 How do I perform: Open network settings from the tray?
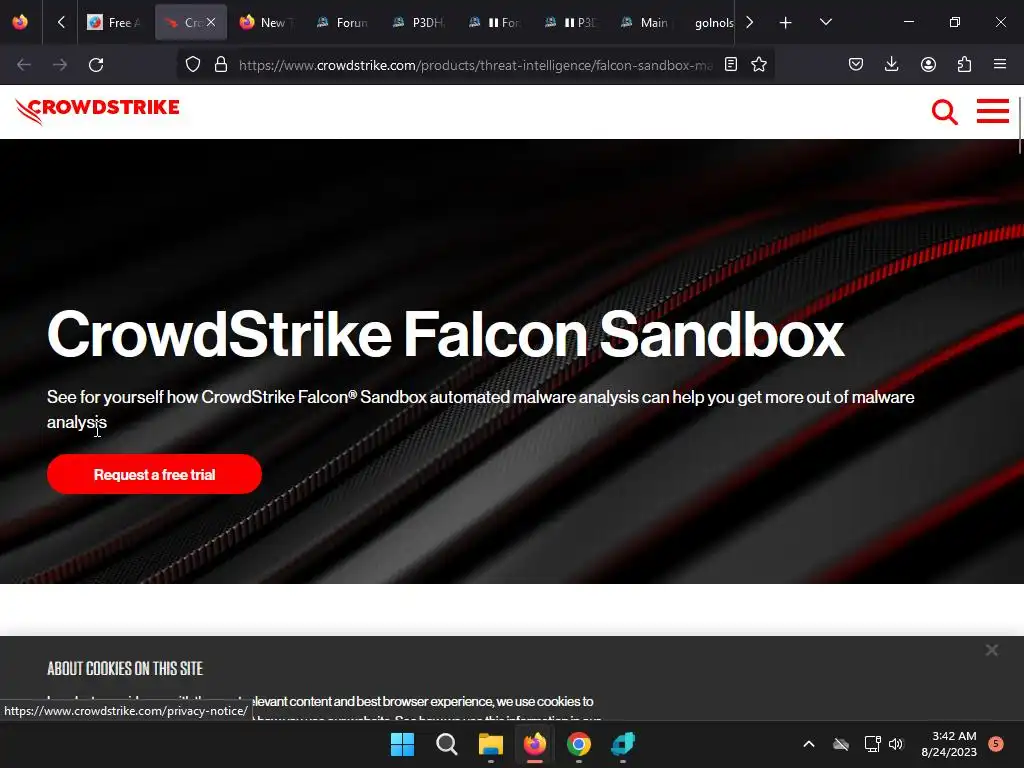click(x=872, y=744)
